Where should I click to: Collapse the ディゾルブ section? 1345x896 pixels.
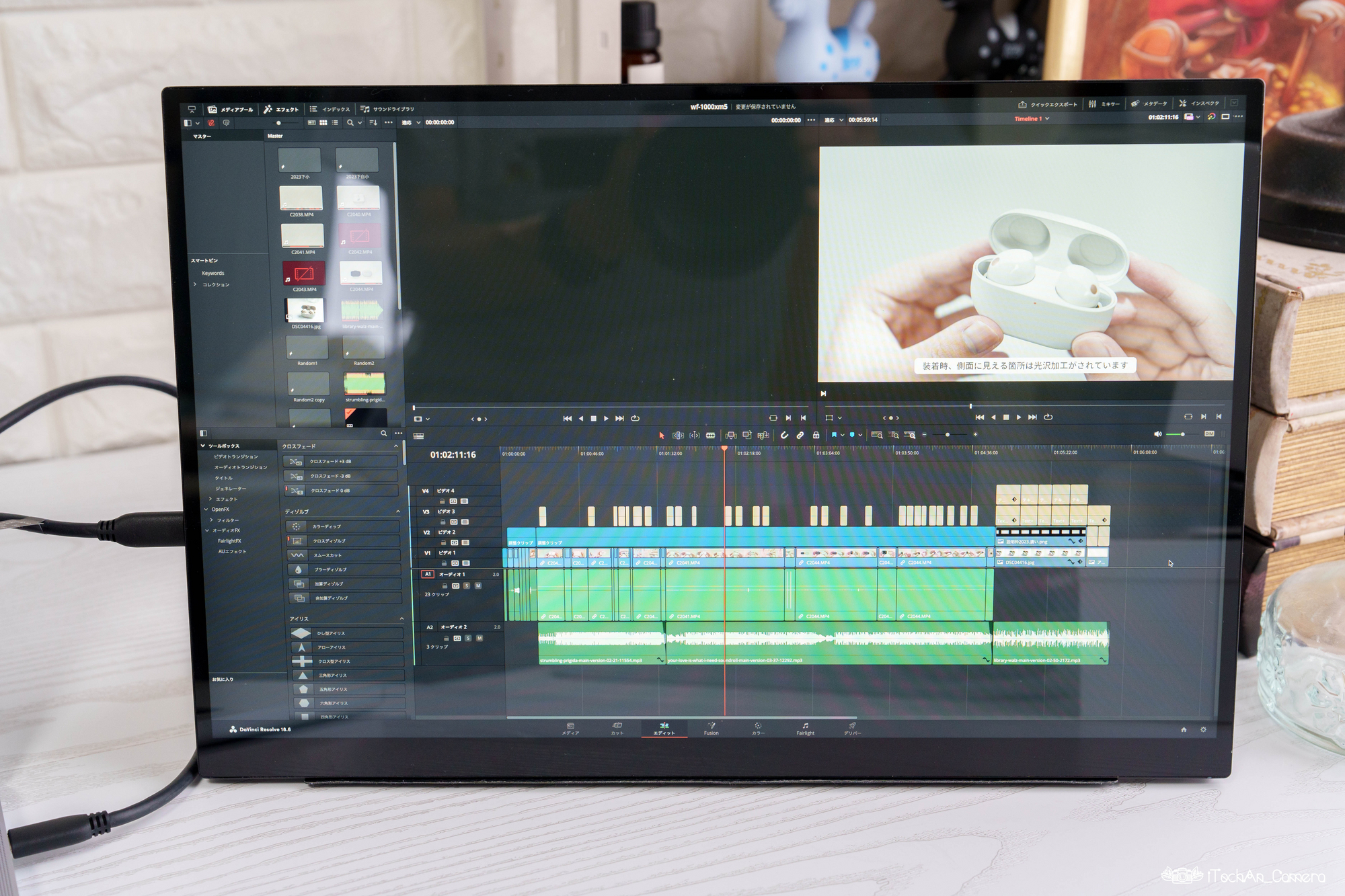point(398,512)
